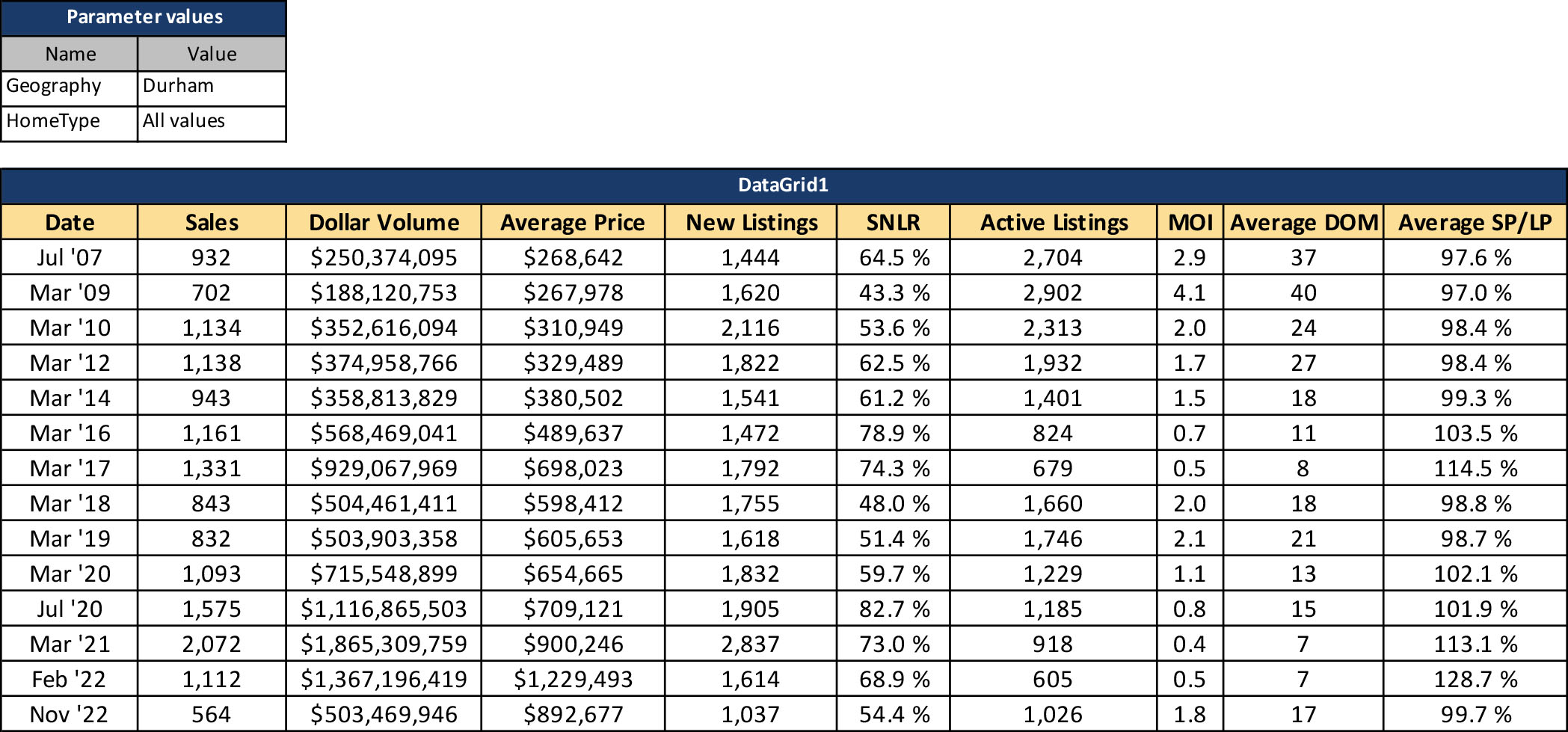The height and width of the screenshot is (732, 1568).
Task: Click the Sales column header
Action: pos(212,222)
